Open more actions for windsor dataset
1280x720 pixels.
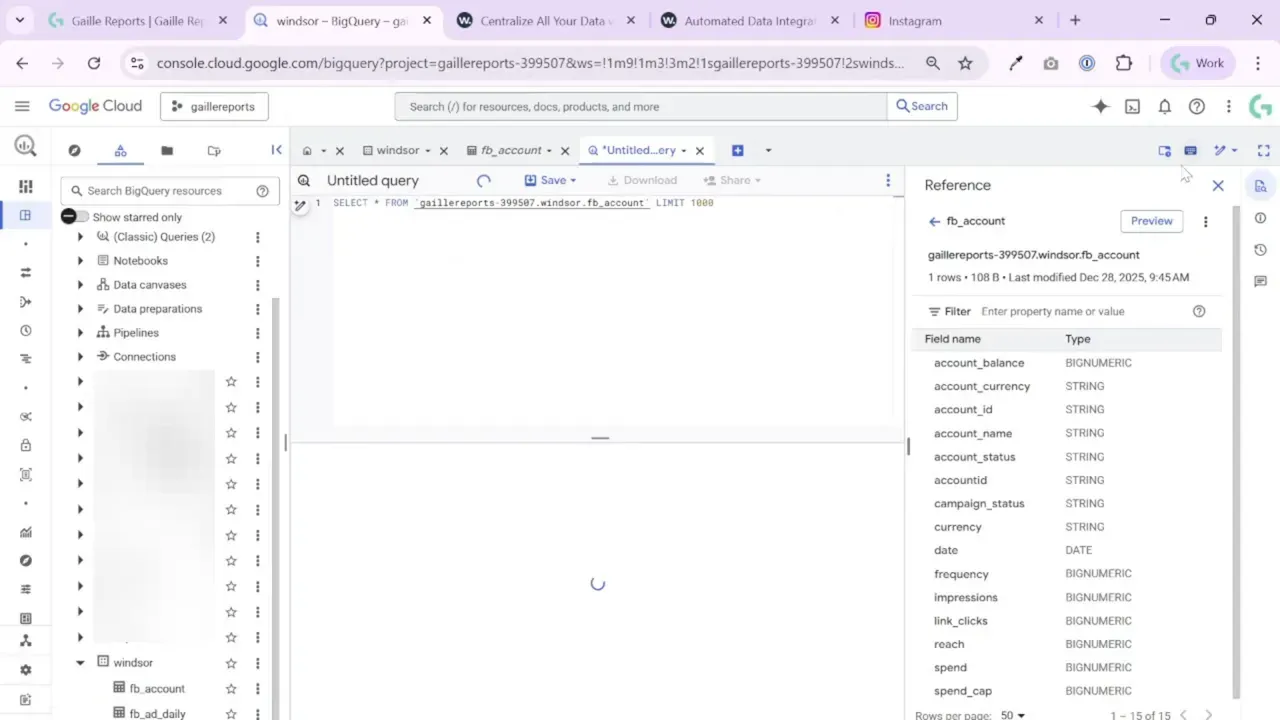(257, 662)
